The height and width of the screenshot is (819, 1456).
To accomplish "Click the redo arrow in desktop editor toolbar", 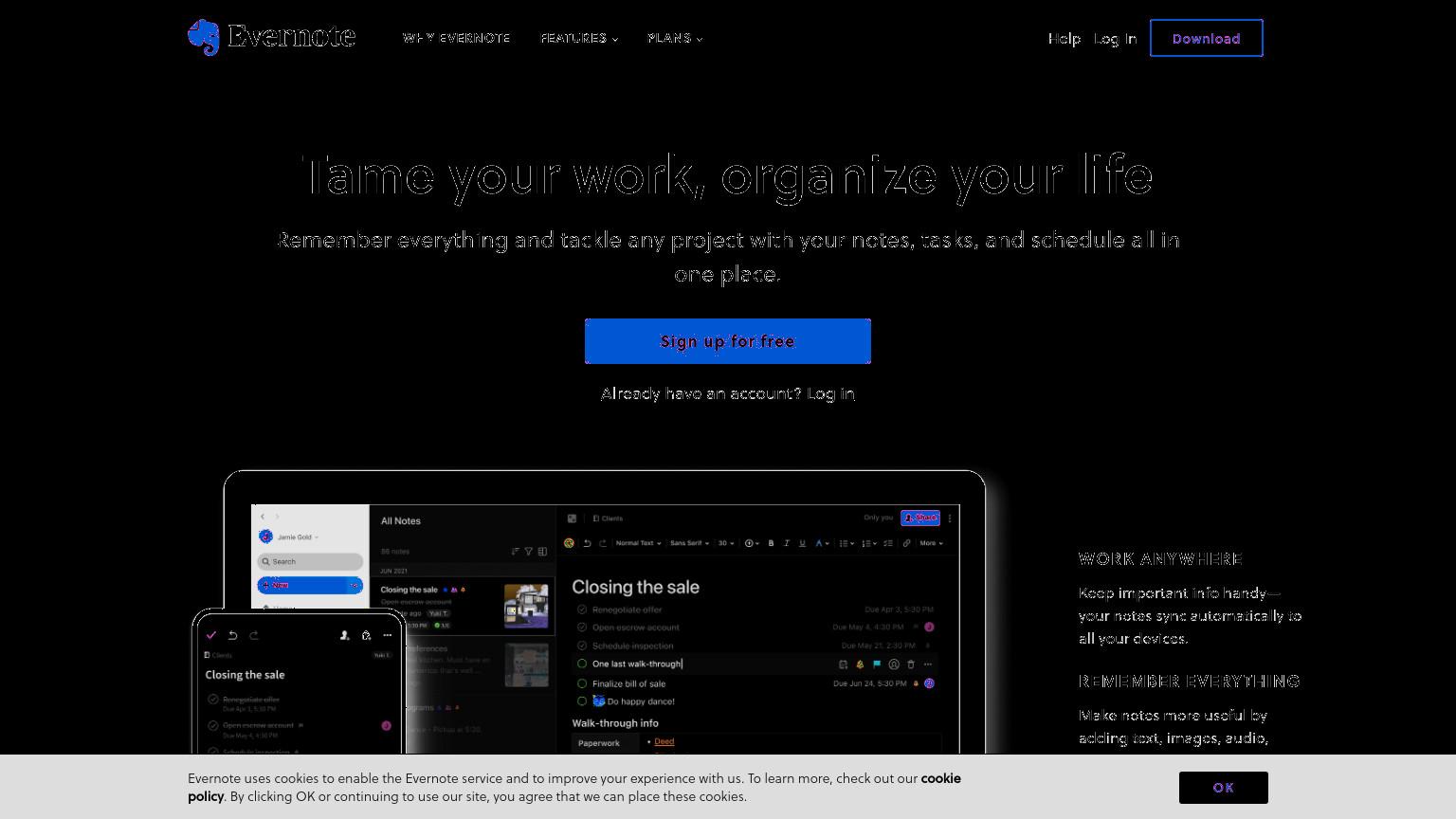I will [603, 543].
